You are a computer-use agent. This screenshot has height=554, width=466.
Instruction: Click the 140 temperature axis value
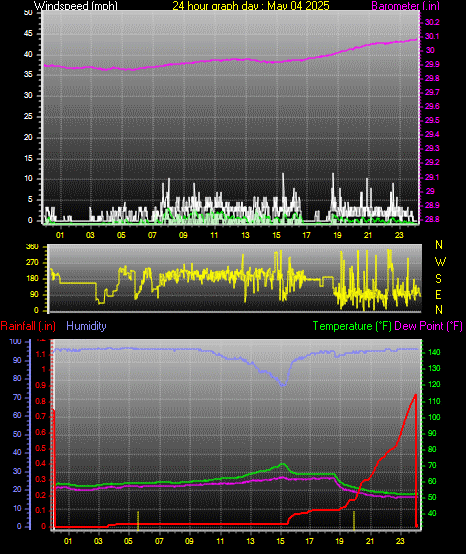click(434, 352)
